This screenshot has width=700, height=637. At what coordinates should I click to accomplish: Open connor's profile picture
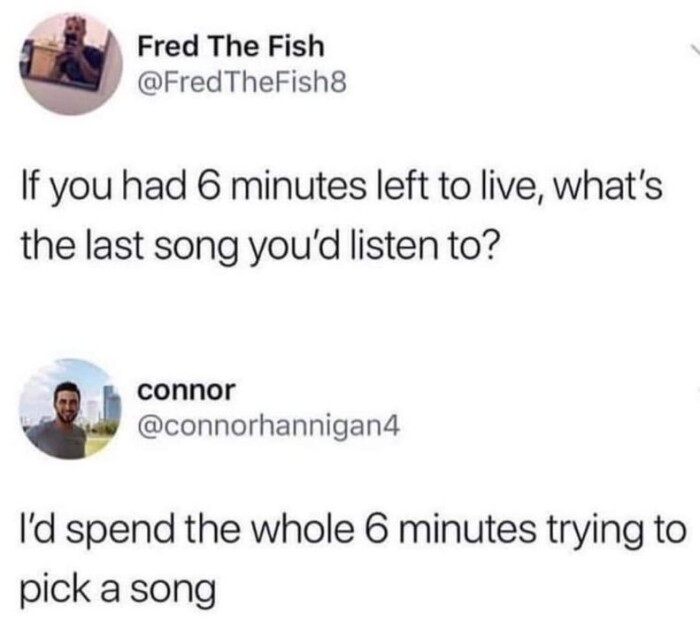71,409
